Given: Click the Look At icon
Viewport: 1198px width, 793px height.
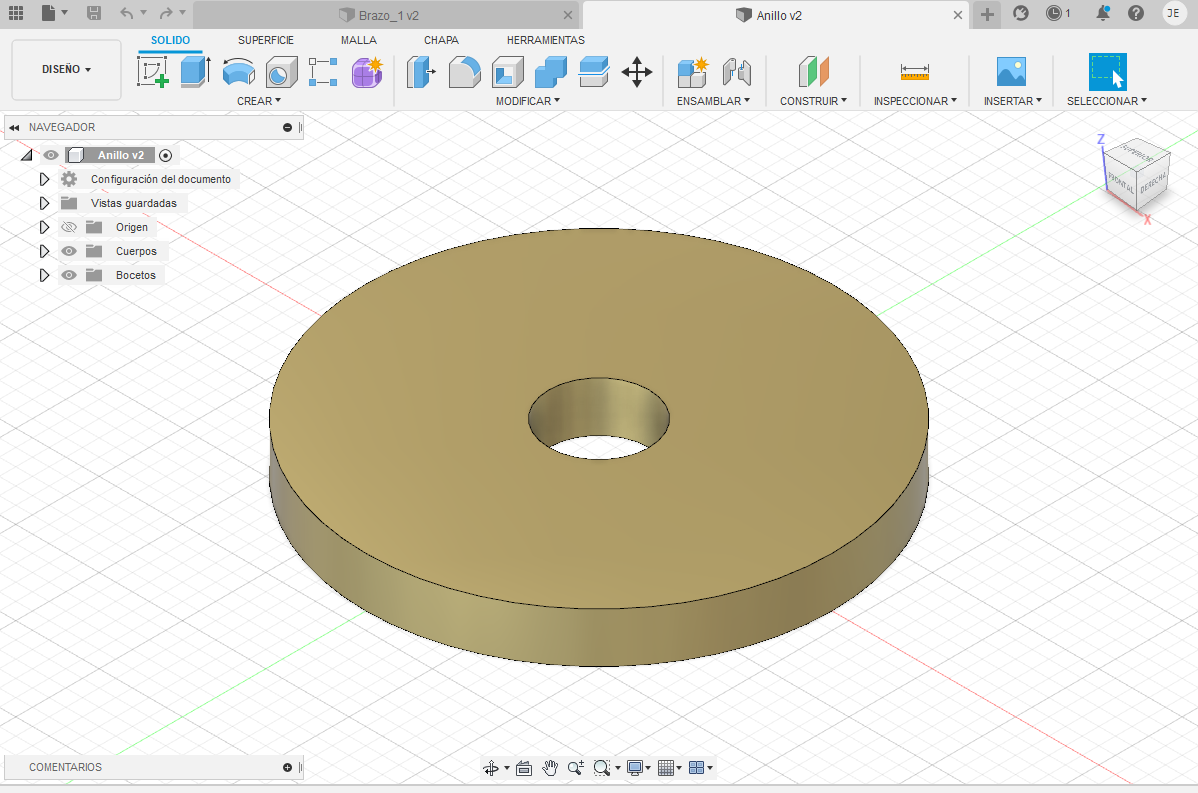Looking at the screenshot, I should [524, 768].
